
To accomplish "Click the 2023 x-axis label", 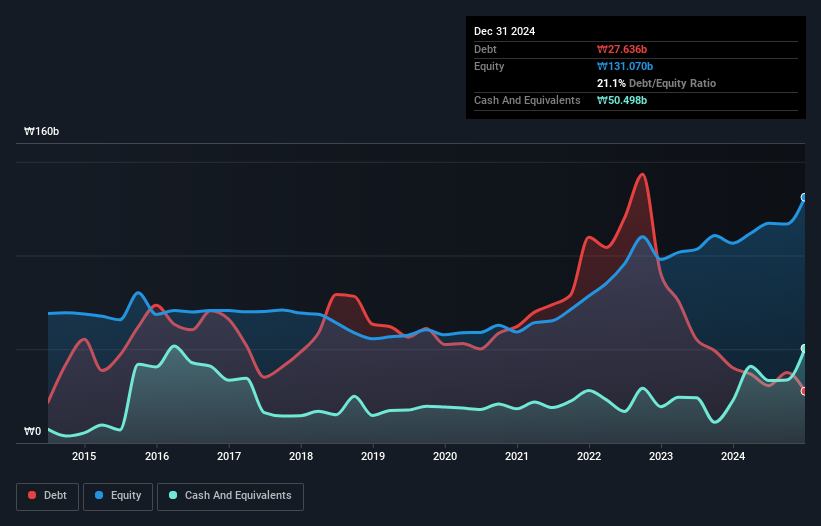I will pos(661,456).
